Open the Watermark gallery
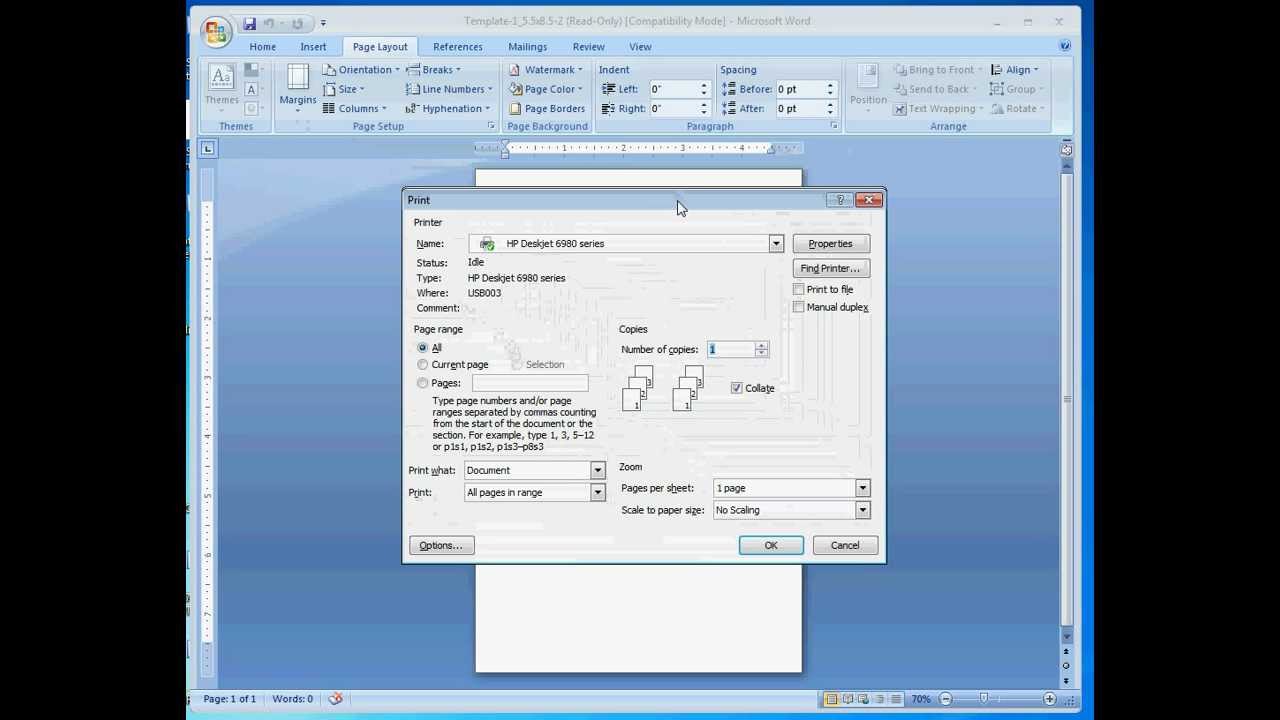The image size is (1280, 720). tap(546, 70)
